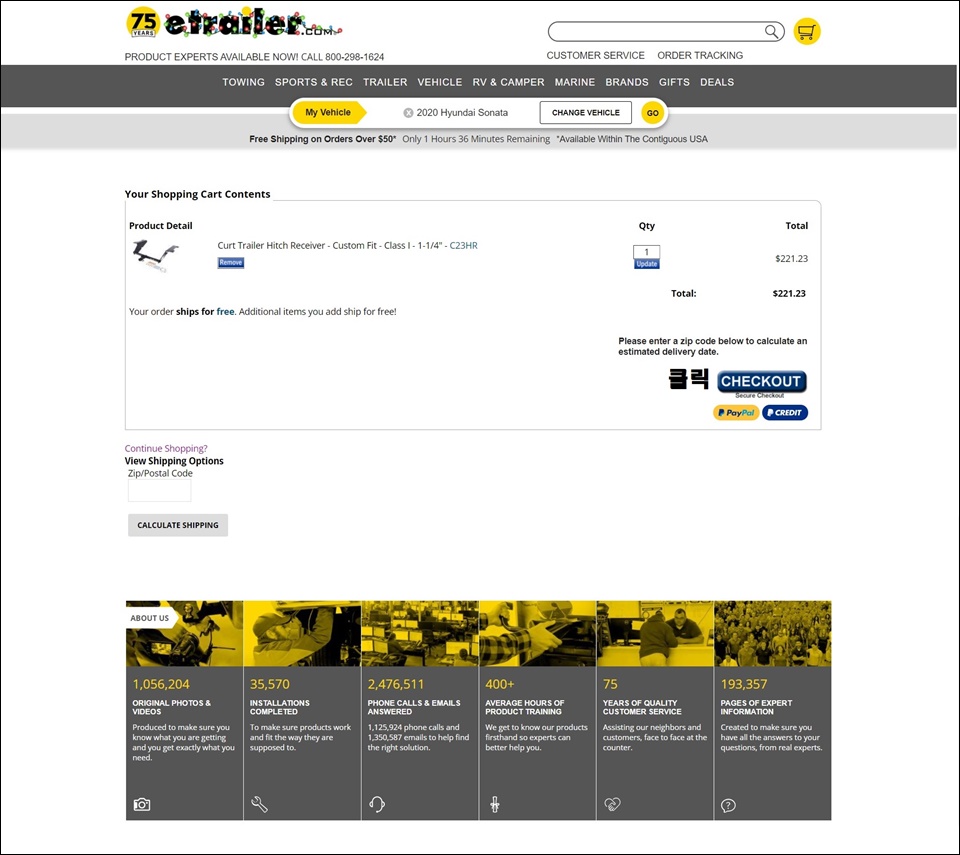The image size is (960, 855).
Task: Click the etrailer.com logo
Action: point(233,23)
